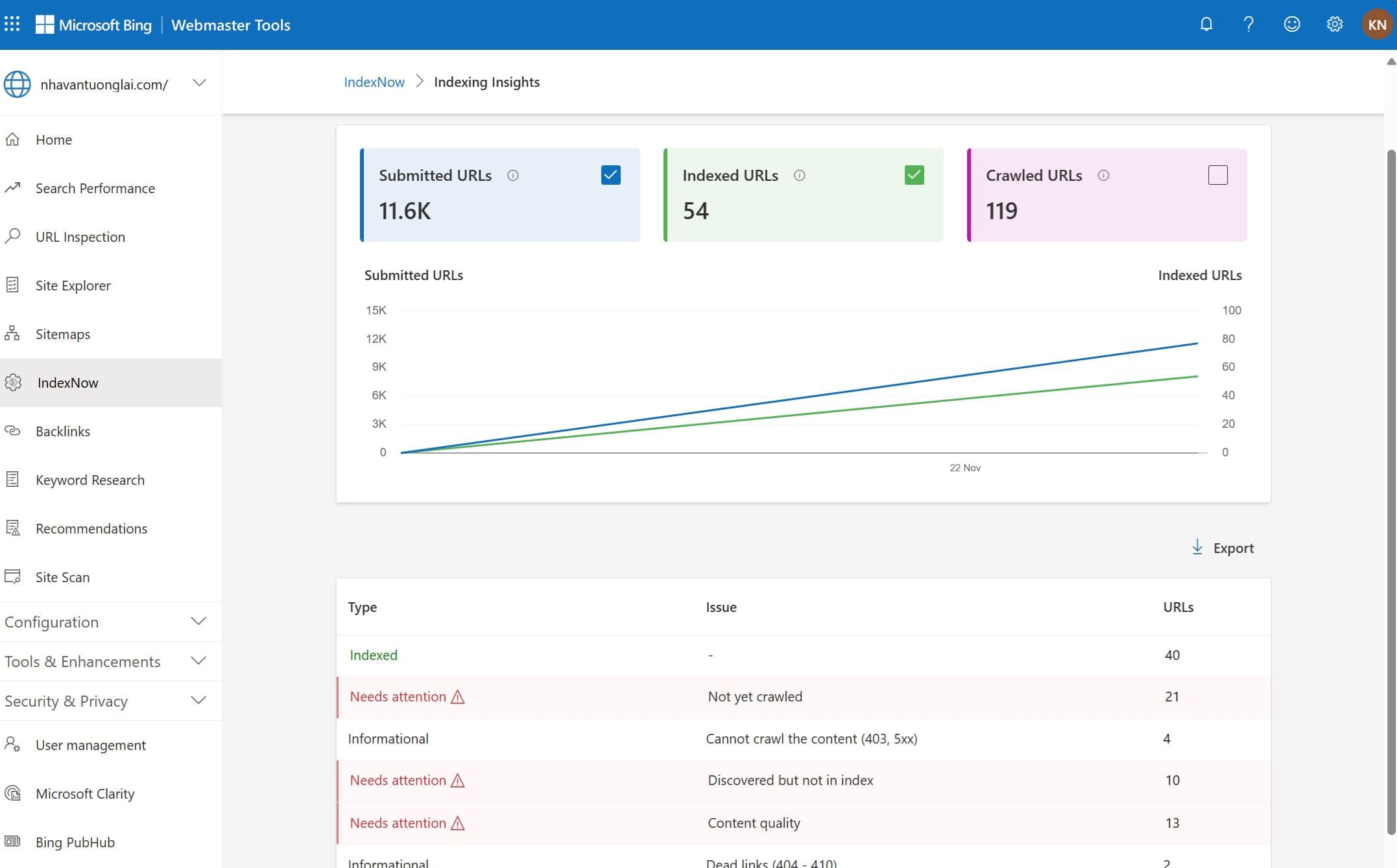
Task: Click the Microsoft Bing logo
Action: point(93,25)
